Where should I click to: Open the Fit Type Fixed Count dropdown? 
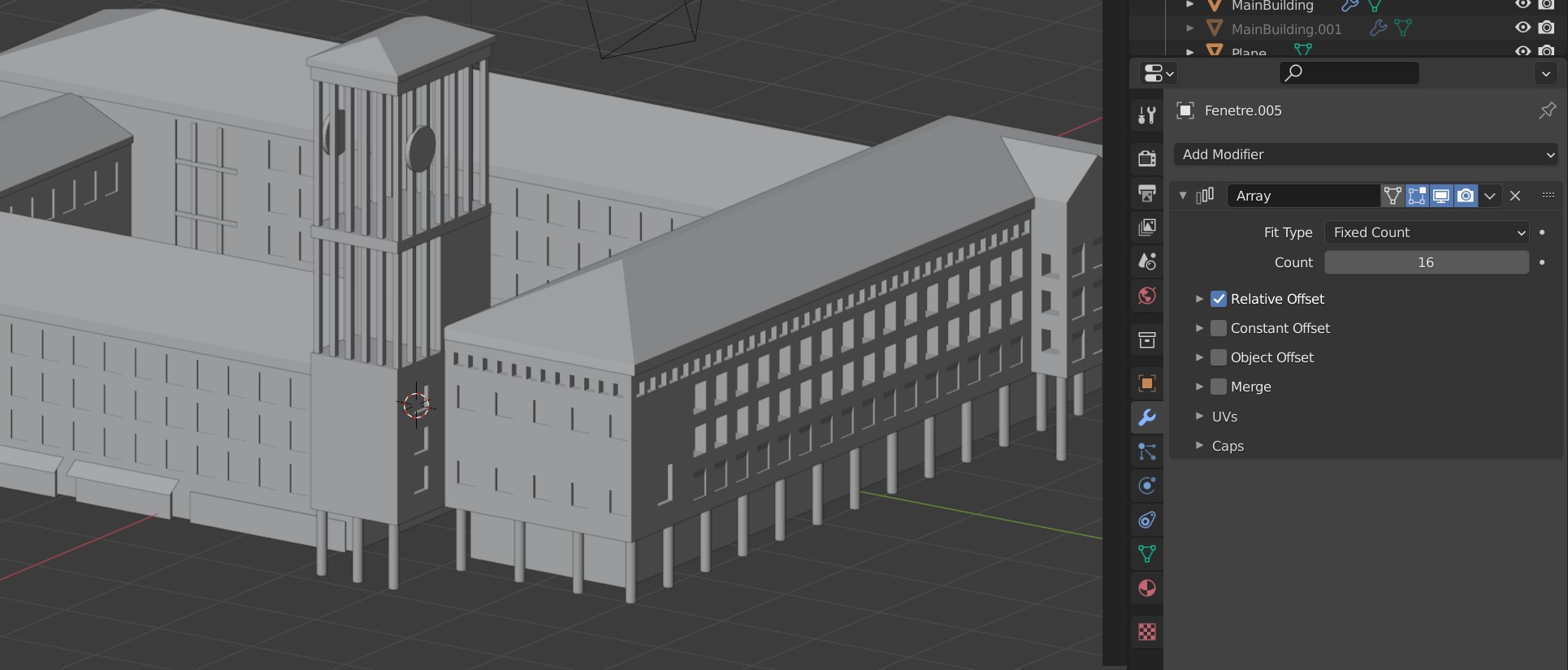1427,232
